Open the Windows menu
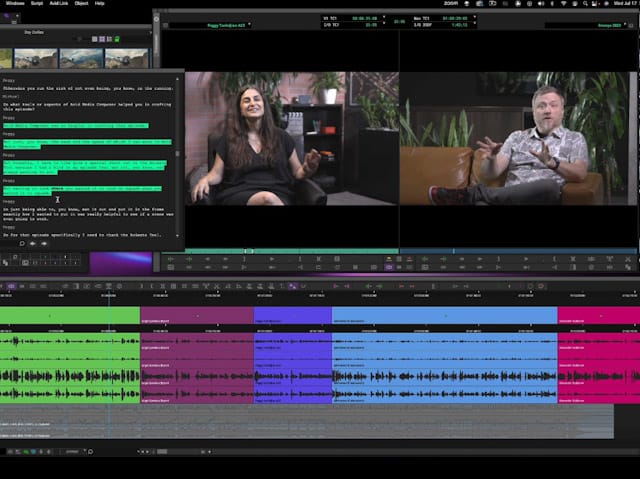The image size is (640, 479). tap(15, 3)
